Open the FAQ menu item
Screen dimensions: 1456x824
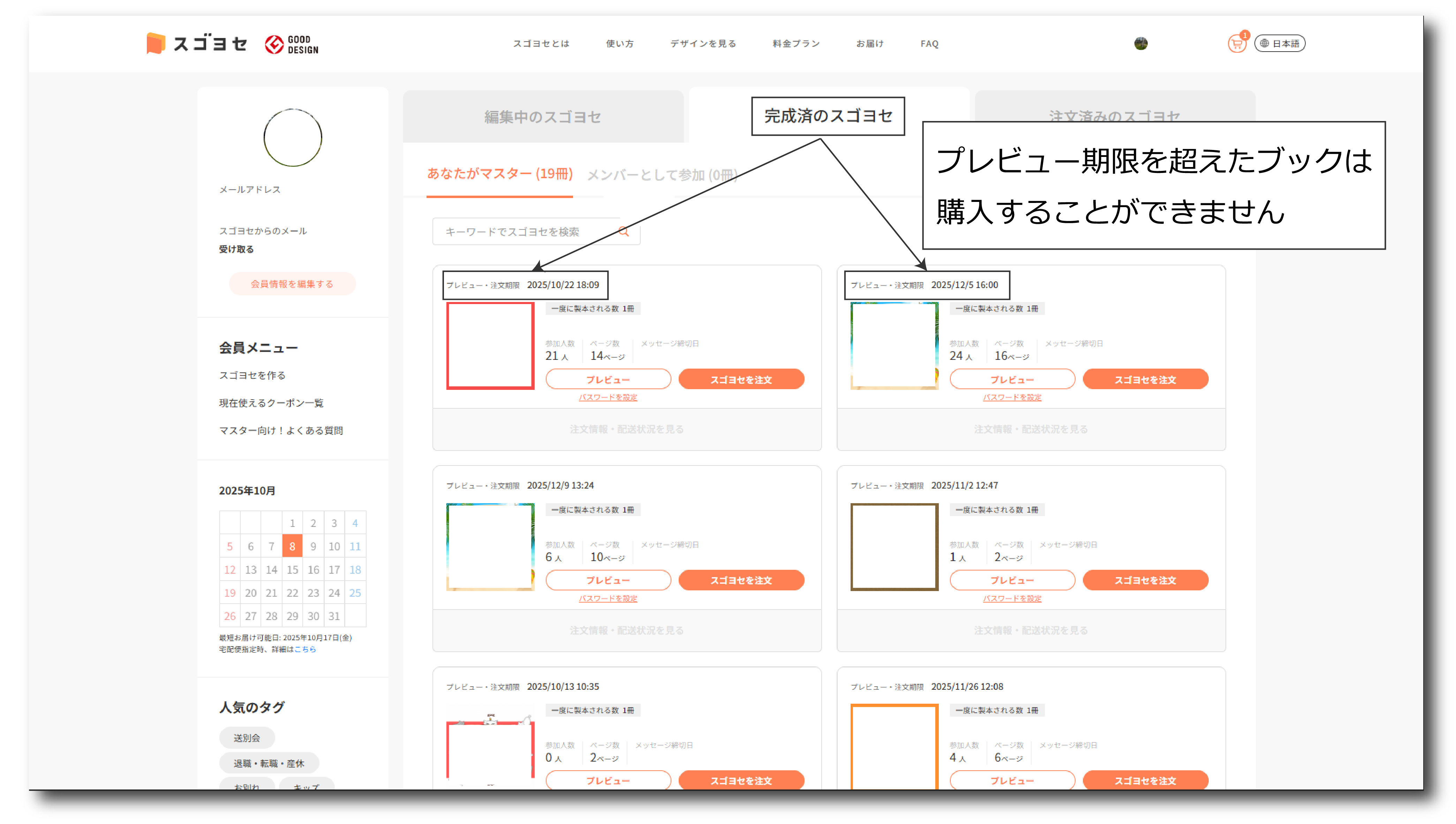pyautogui.click(x=929, y=44)
